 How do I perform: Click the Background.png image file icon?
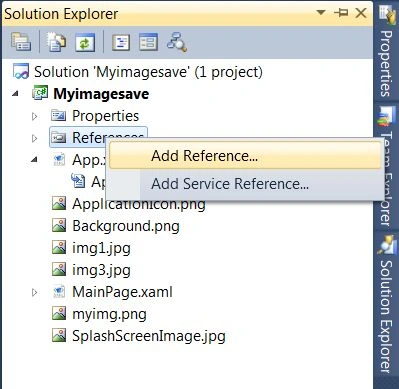click(59, 225)
